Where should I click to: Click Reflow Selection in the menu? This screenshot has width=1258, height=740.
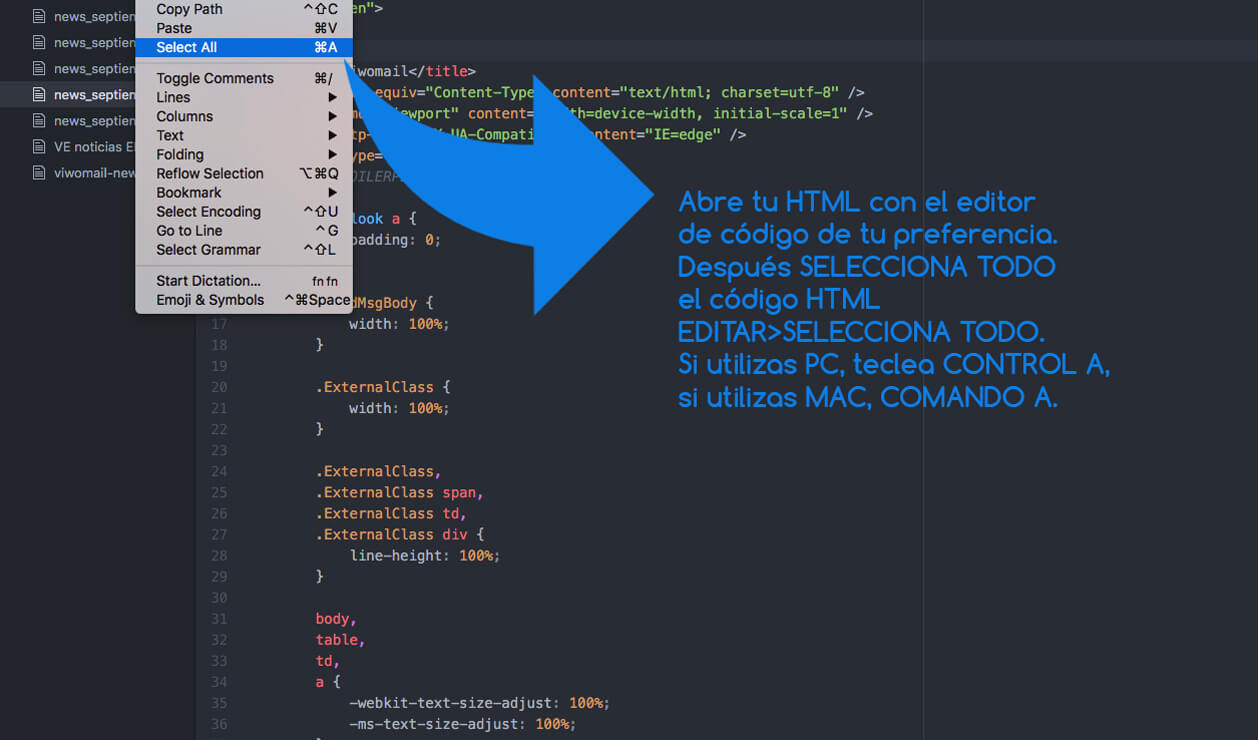click(x=210, y=173)
